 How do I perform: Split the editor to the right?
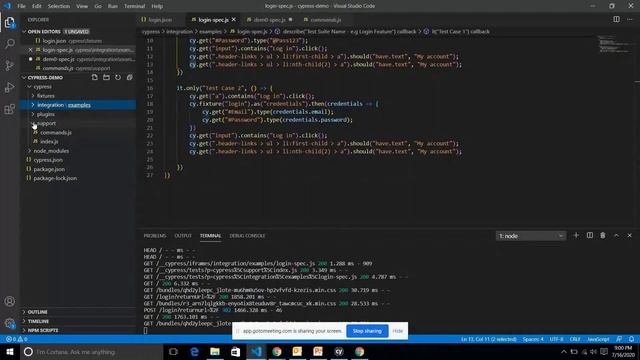pyautogui.click(x=616, y=19)
